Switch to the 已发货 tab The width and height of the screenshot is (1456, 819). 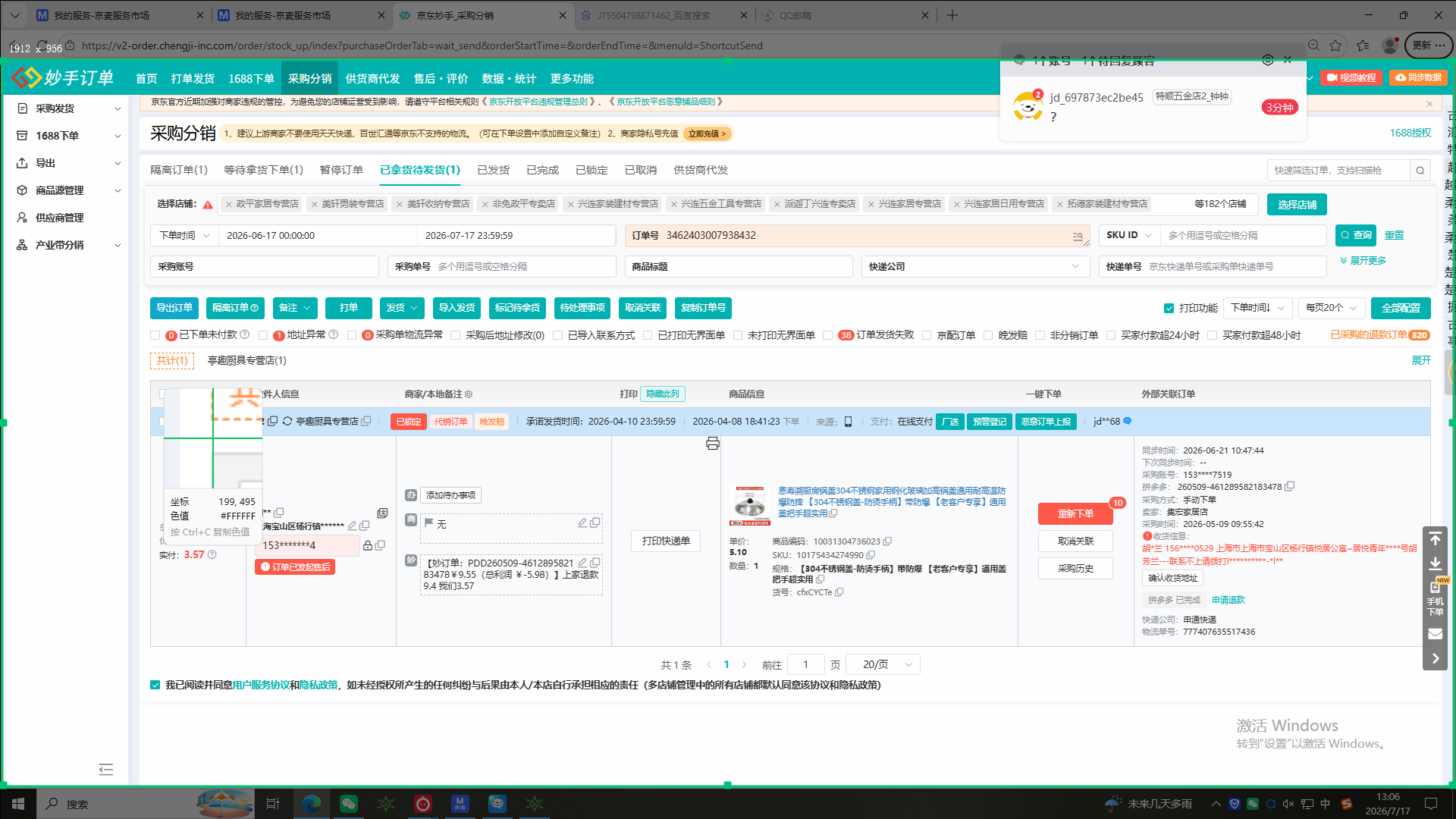493,170
